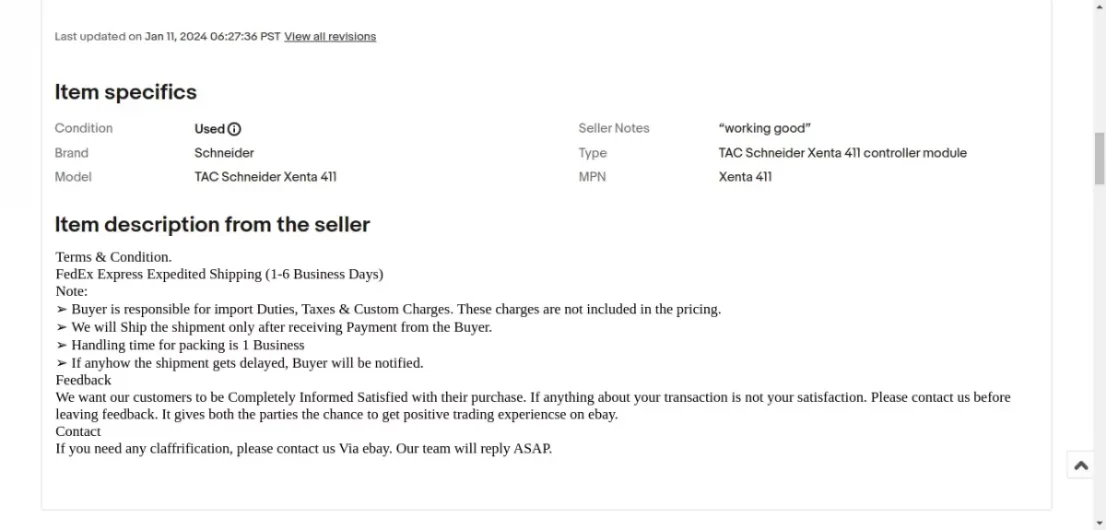Select the Item description from the seller heading
The width and height of the screenshot is (1106, 530).
click(x=212, y=225)
